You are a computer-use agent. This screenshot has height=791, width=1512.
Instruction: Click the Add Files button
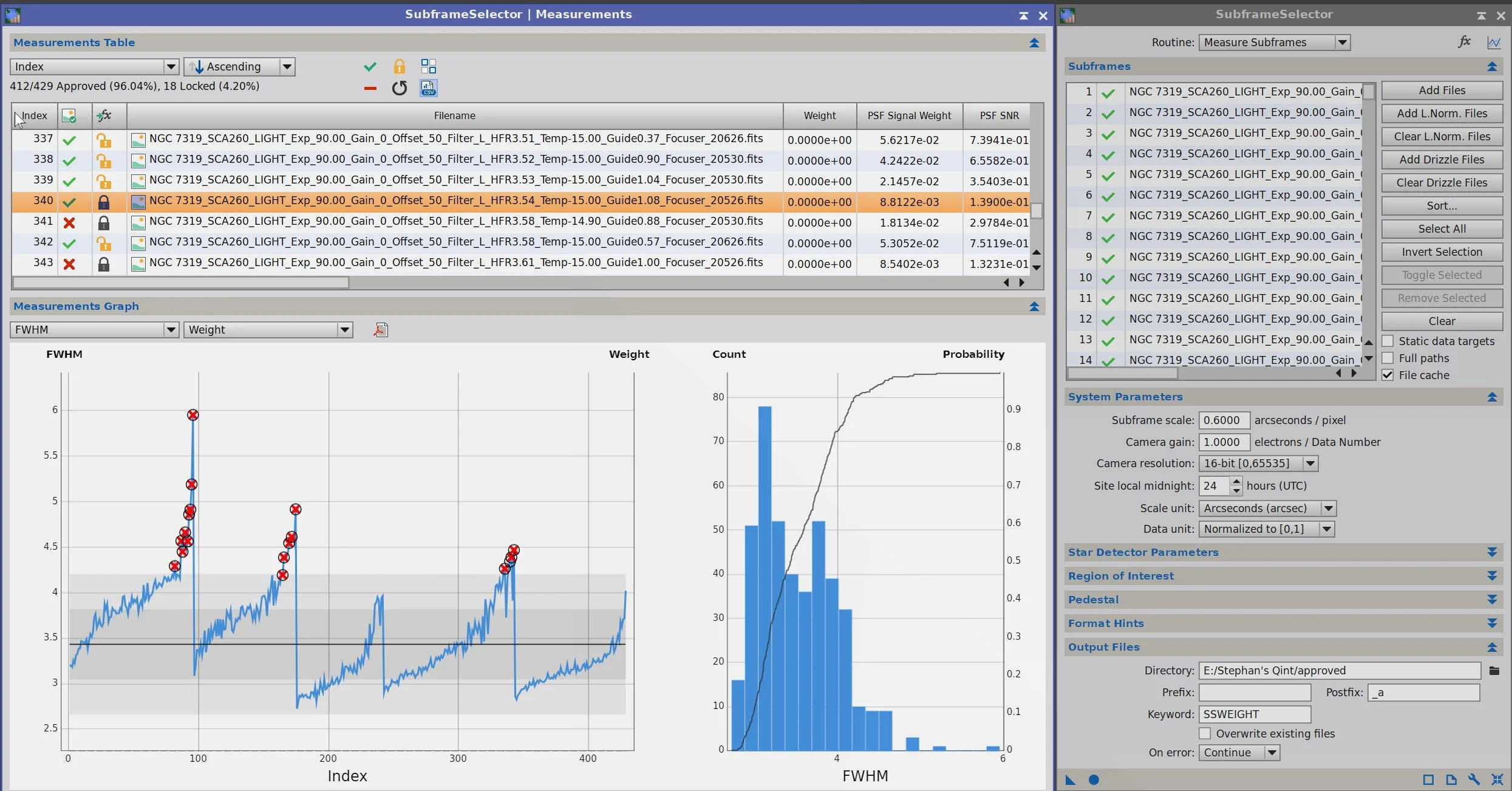click(1442, 91)
